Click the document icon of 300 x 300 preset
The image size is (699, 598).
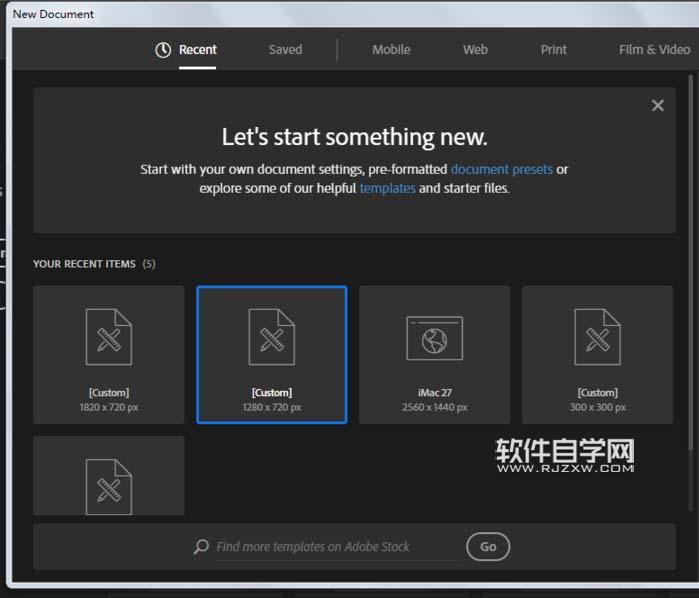point(597,337)
